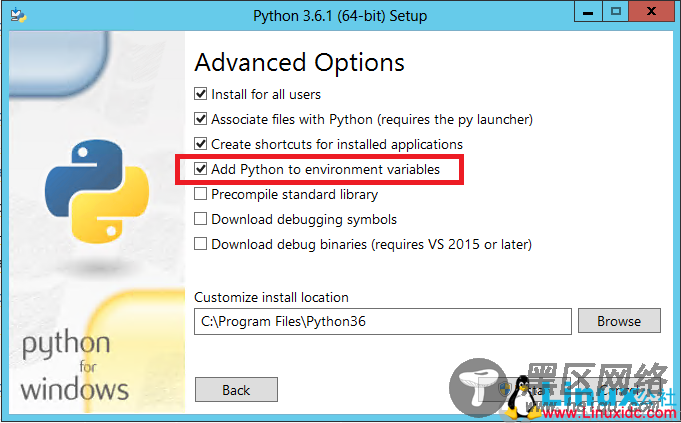The width and height of the screenshot is (681, 423).
Task: Go Back to previous setup page
Action: point(236,390)
